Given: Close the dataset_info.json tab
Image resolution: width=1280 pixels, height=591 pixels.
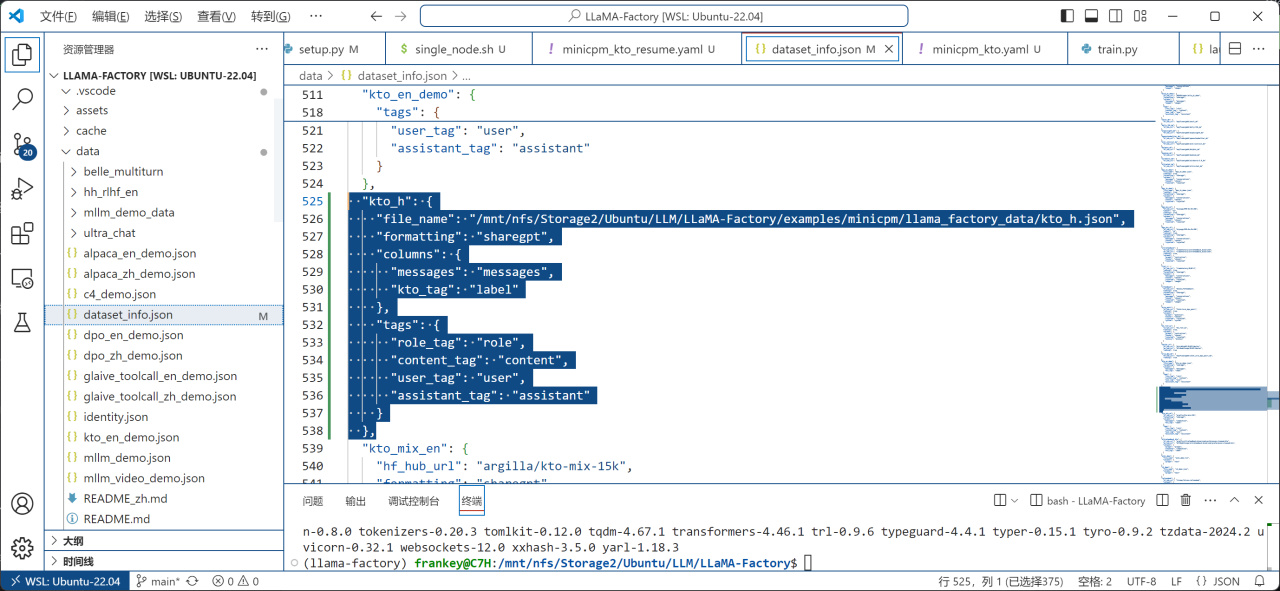Looking at the screenshot, I should (888, 49).
